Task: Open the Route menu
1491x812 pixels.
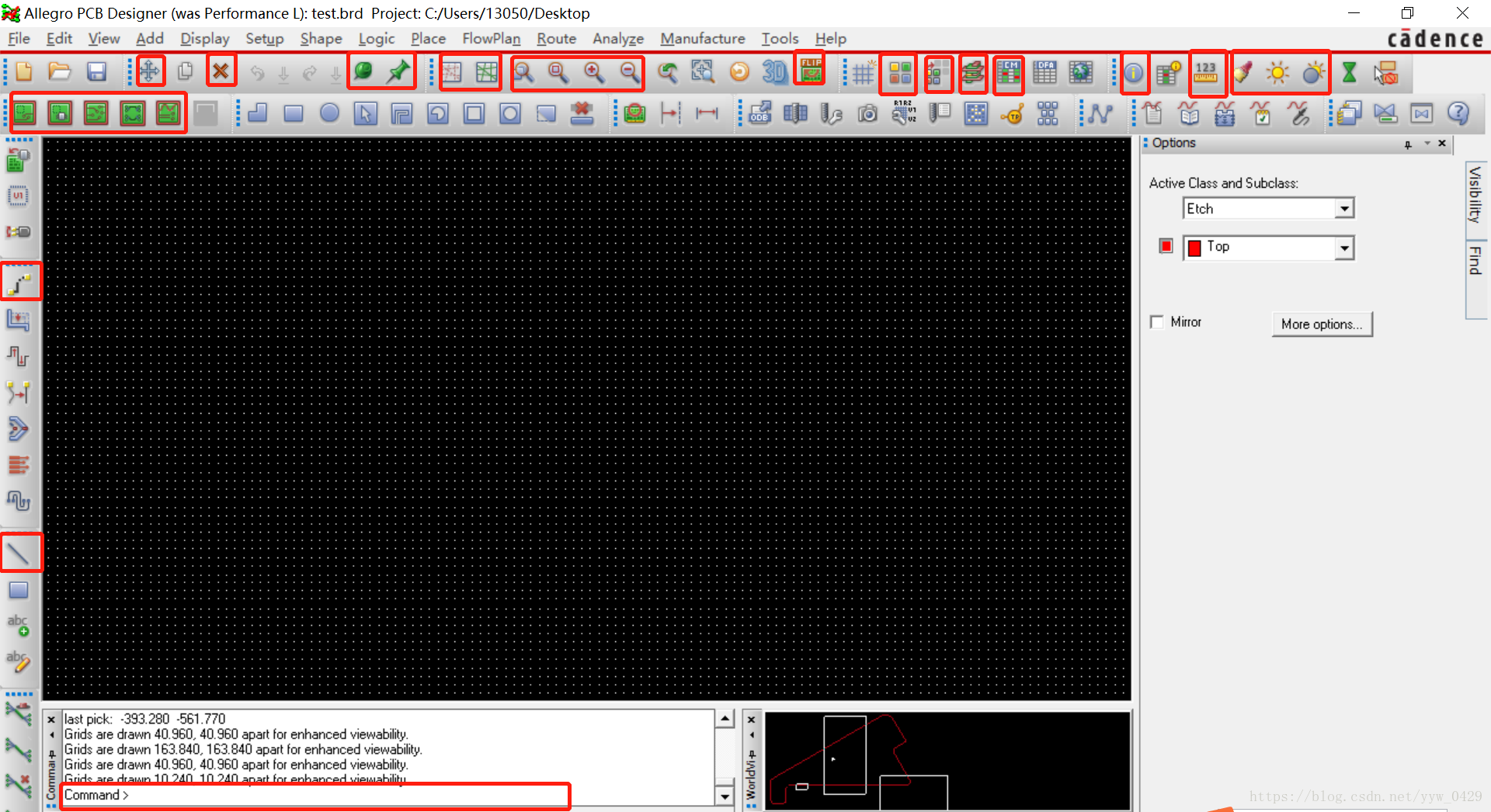Action: pos(556,39)
